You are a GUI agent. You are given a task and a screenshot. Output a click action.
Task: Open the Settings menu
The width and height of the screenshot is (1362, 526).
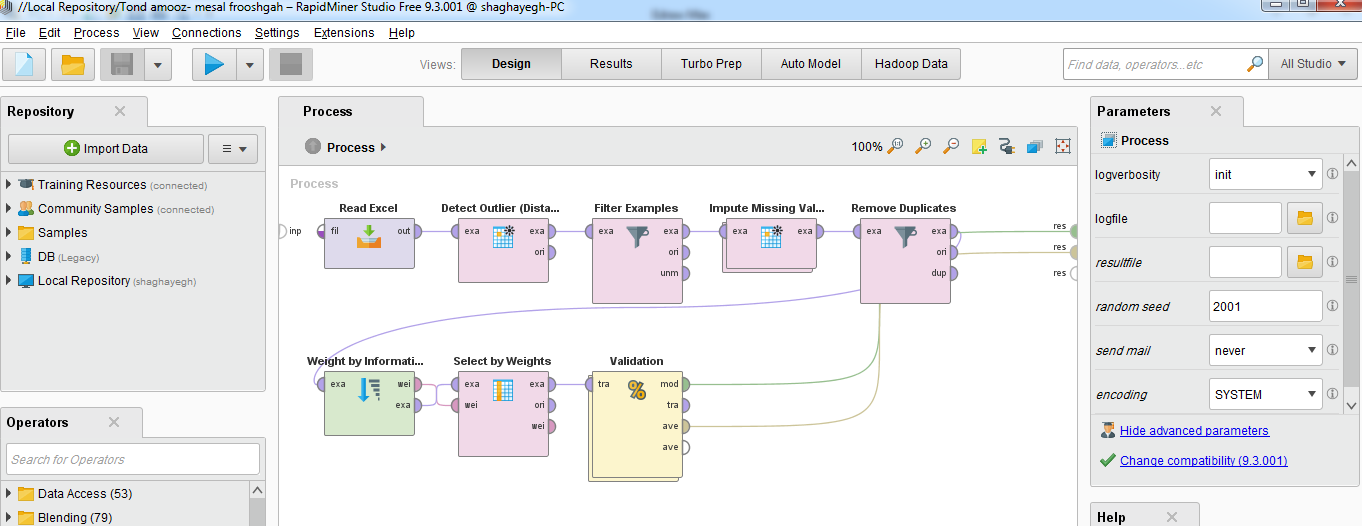[x=277, y=33]
